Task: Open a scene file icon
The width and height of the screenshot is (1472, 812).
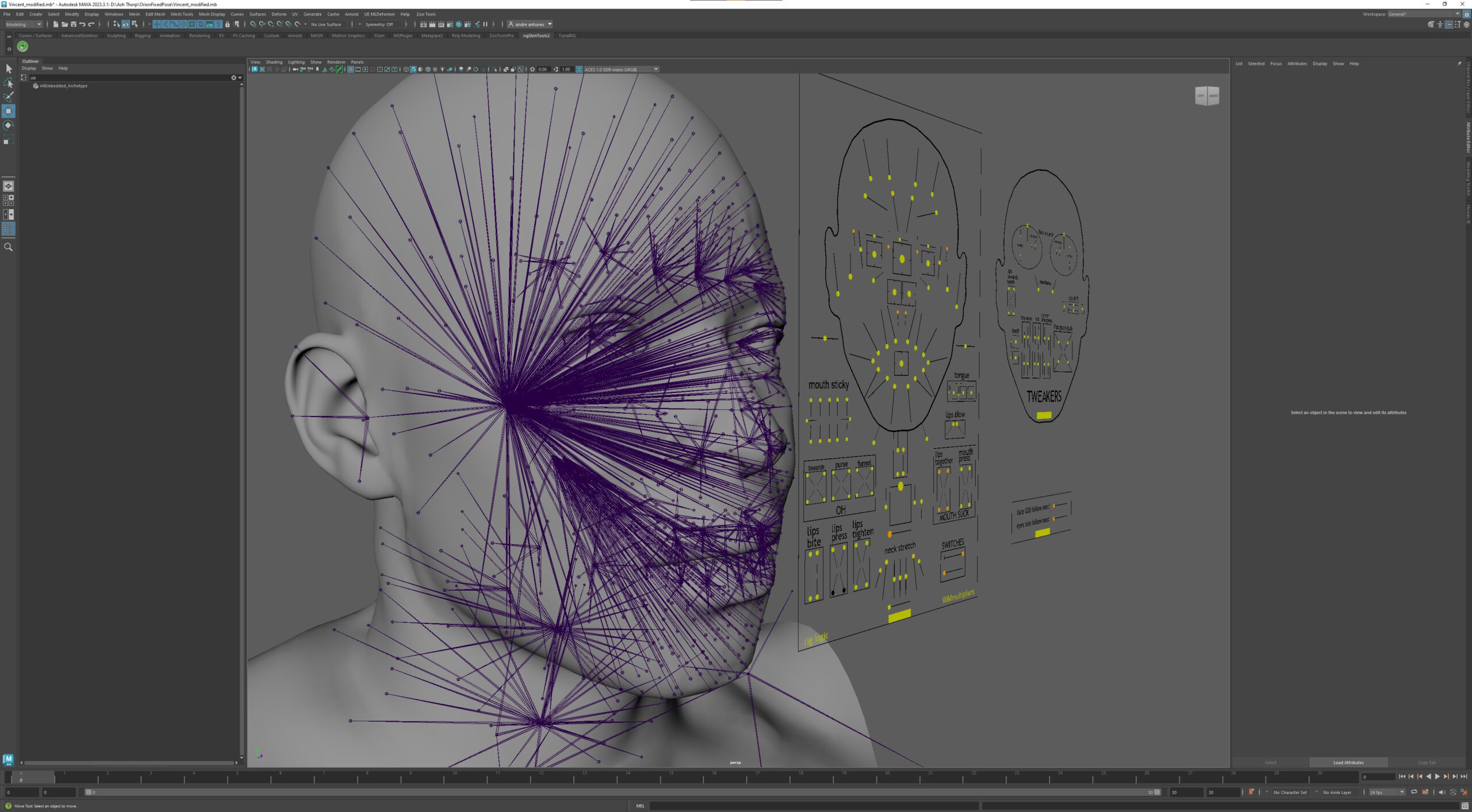Action: 64,24
